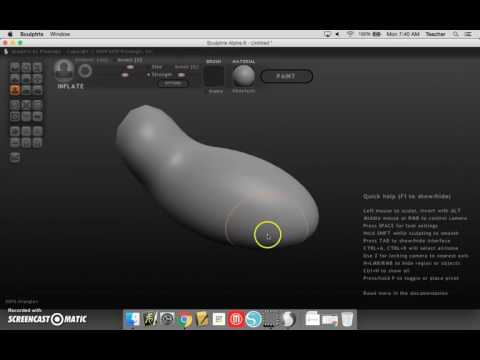The image size is (480, 360).
Task: Click the small slider right of Strength
Action: coord(181,75)
